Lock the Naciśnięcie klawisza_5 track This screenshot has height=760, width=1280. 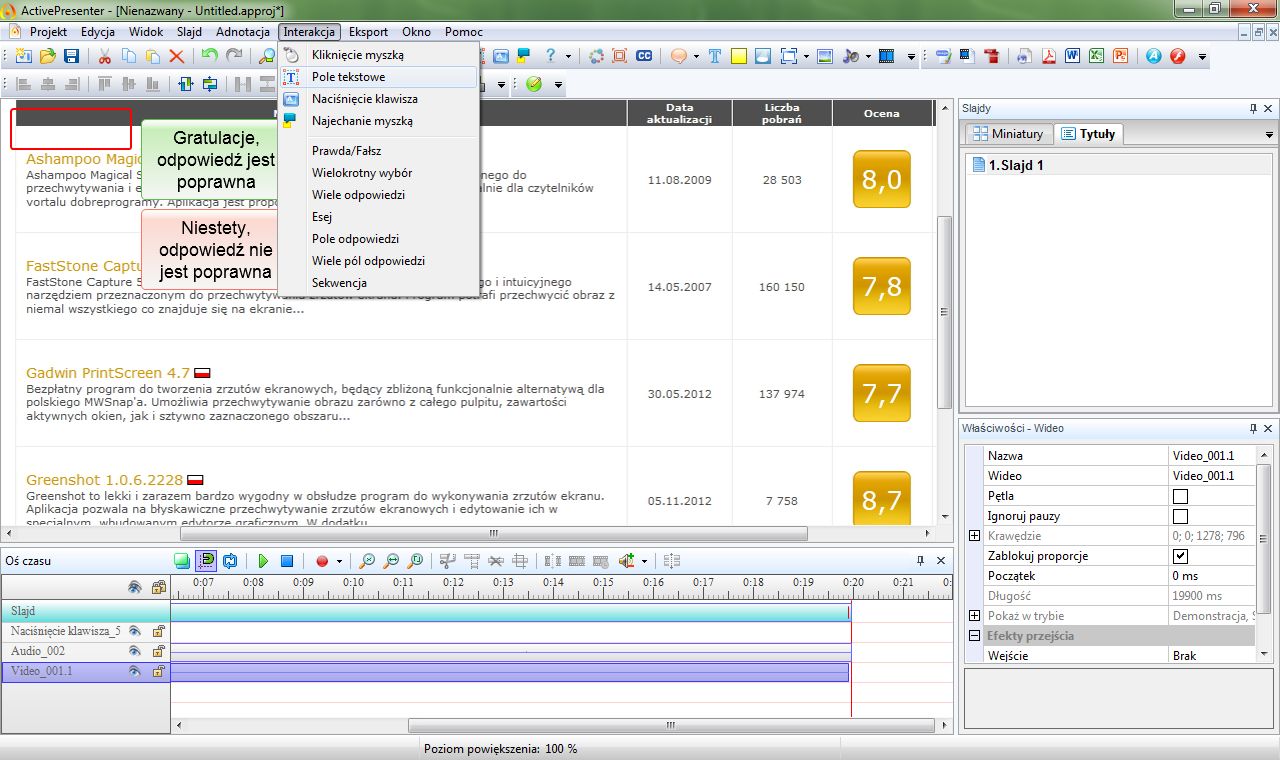(158, 631)
